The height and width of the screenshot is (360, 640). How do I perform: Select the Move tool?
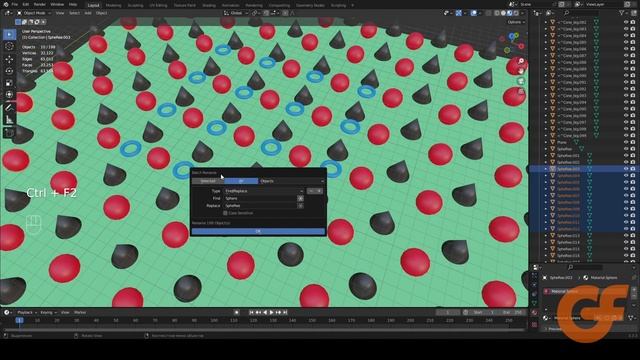pyautogui.click(x=9, y=59)
